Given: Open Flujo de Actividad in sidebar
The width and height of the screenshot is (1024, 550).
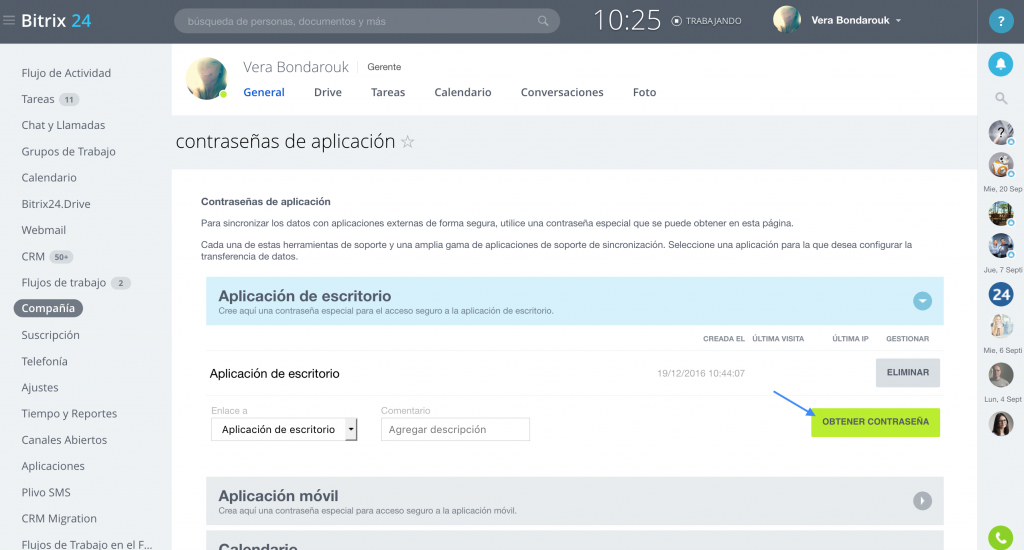Looking at the screenshot, I should click(66, 73).
